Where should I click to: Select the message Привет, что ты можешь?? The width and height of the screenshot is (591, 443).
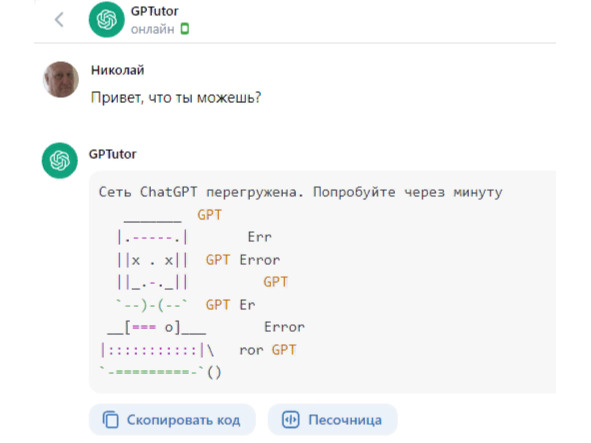(x=176, y=98)
